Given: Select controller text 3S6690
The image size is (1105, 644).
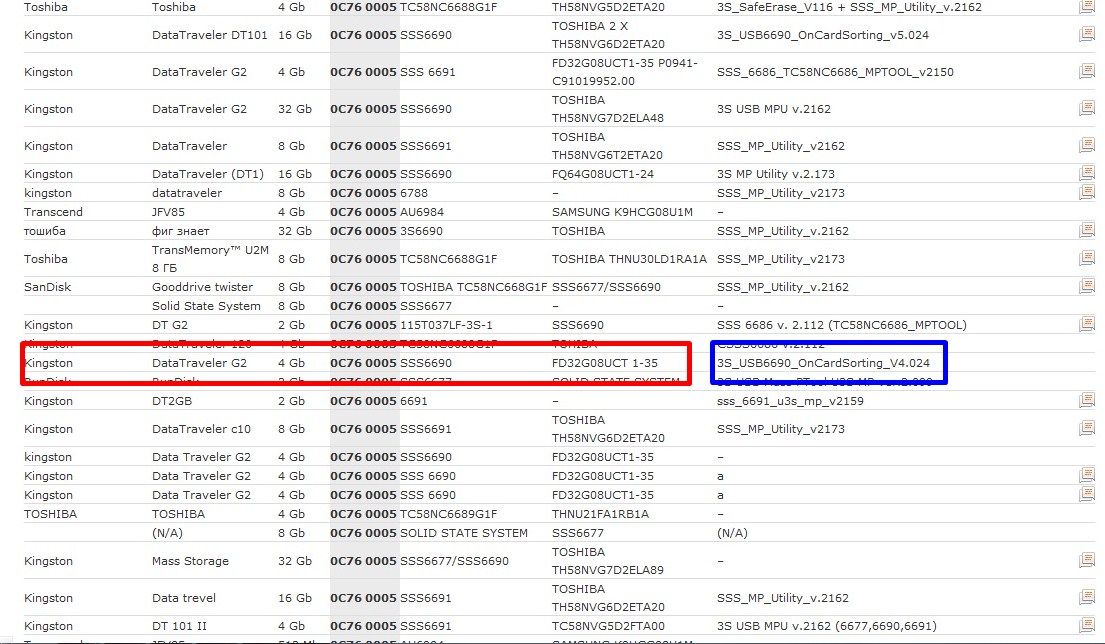Looking at the screenshot, I should point(421,231).
